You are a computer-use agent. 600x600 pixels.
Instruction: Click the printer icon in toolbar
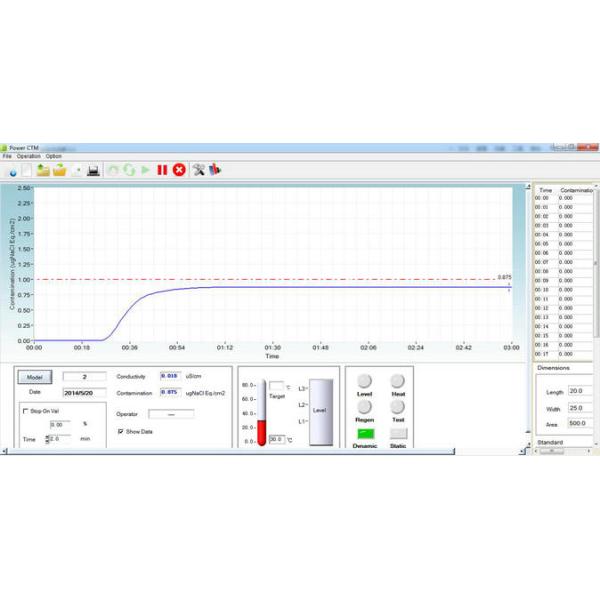(x=93, y=170)
